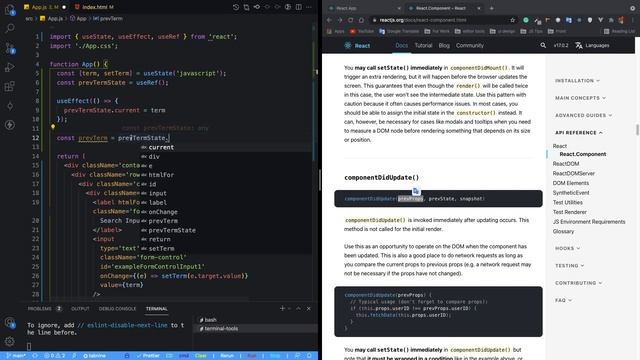Expand the INSTALLATION section in docs sidebar

pyautogui.click(x=577, y=81)
